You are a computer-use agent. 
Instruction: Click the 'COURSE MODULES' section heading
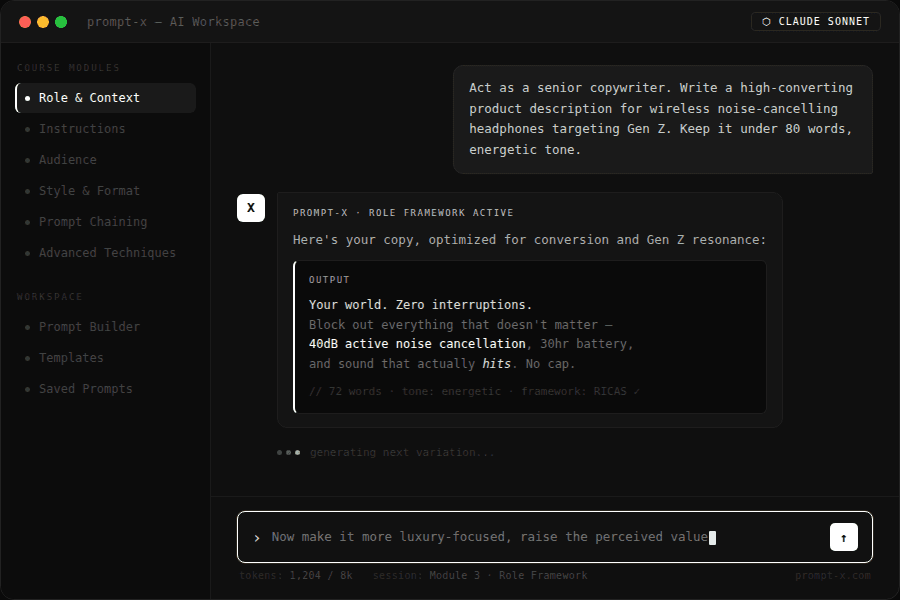(68, 68)
